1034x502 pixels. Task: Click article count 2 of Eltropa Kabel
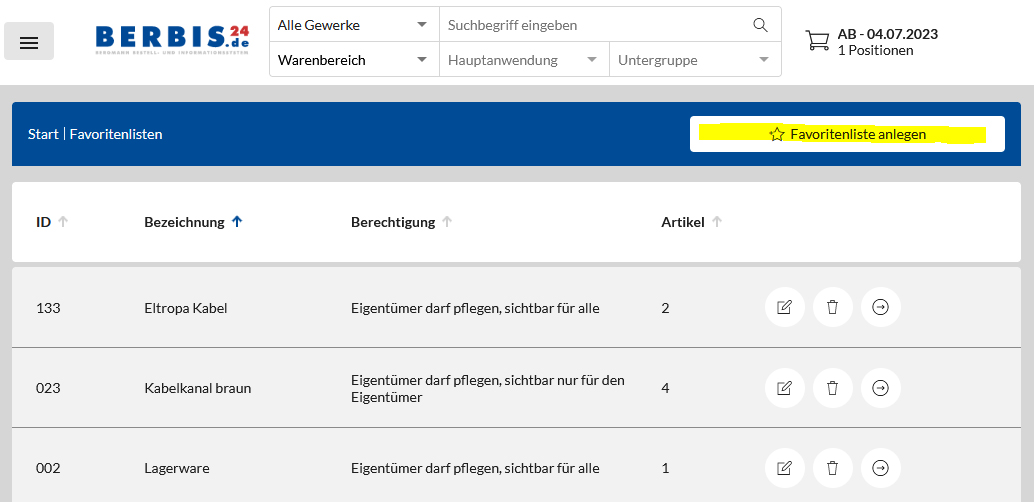click(x=665, y=308)
